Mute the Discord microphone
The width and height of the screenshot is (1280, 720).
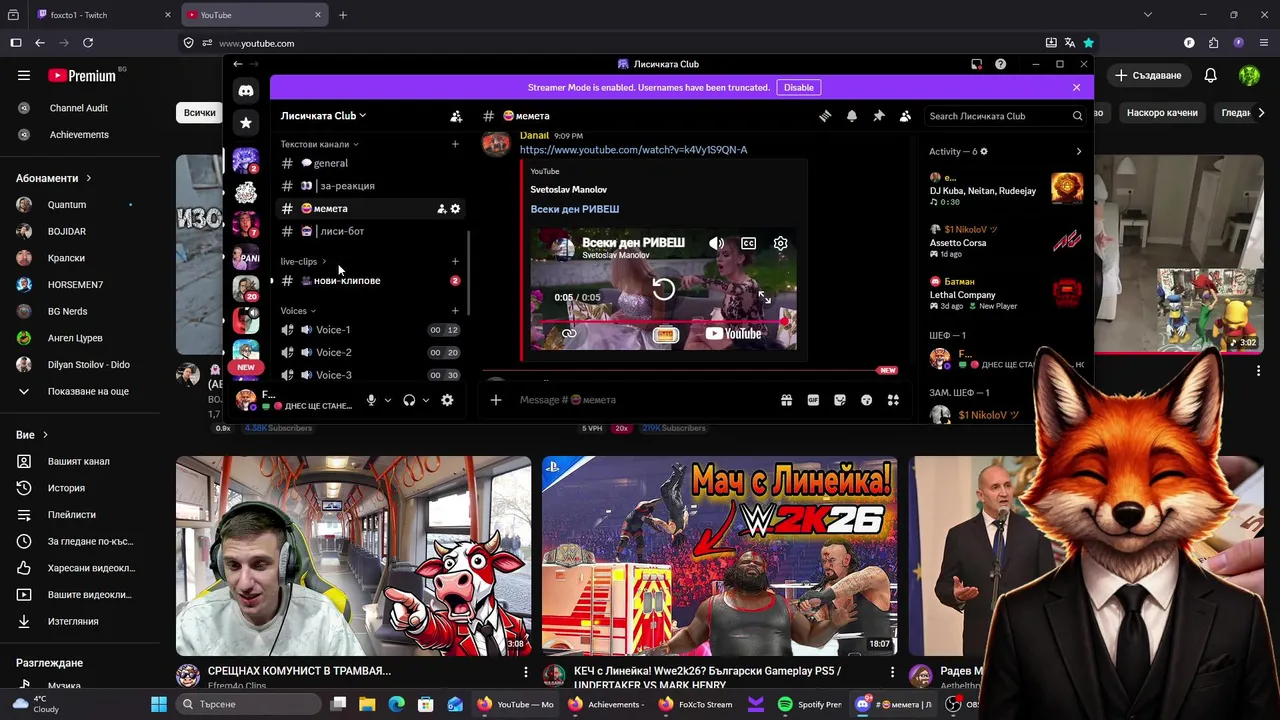tap(371, 400)
